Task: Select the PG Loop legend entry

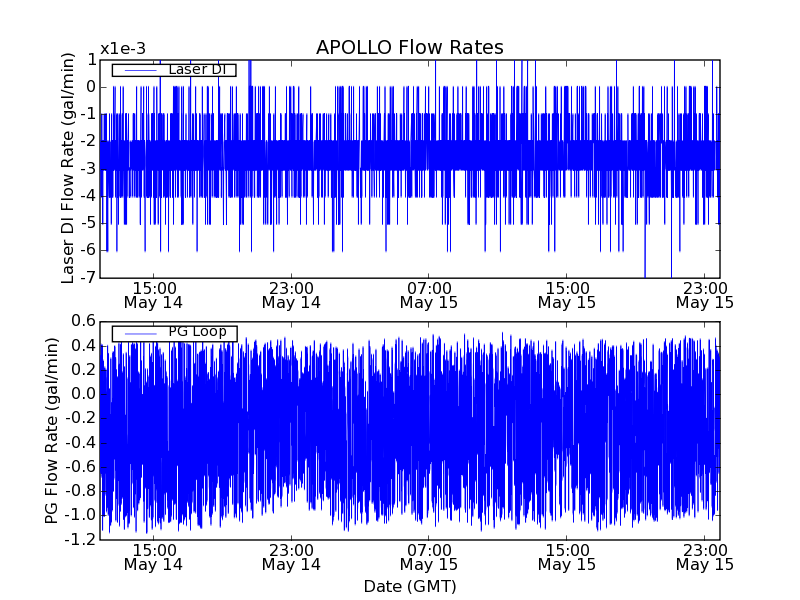Action: (196, 332)
